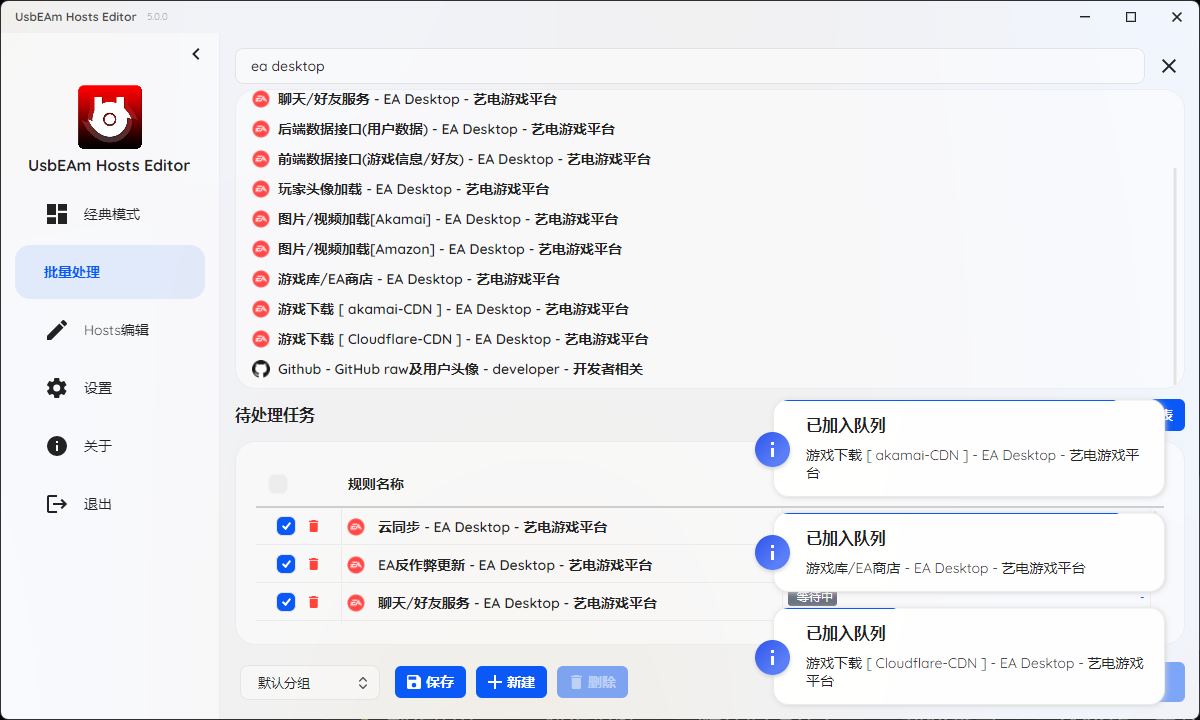1200x720 pixels.
Task: Click the 保存 save button
Action: point(430,682)
